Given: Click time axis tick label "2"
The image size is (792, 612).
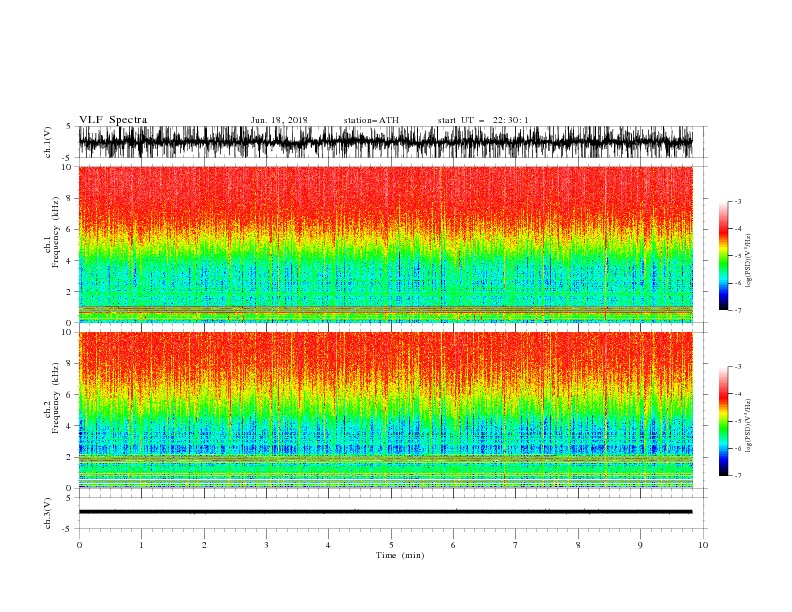Looking at the screenshot, I should (x=204, y=545).
